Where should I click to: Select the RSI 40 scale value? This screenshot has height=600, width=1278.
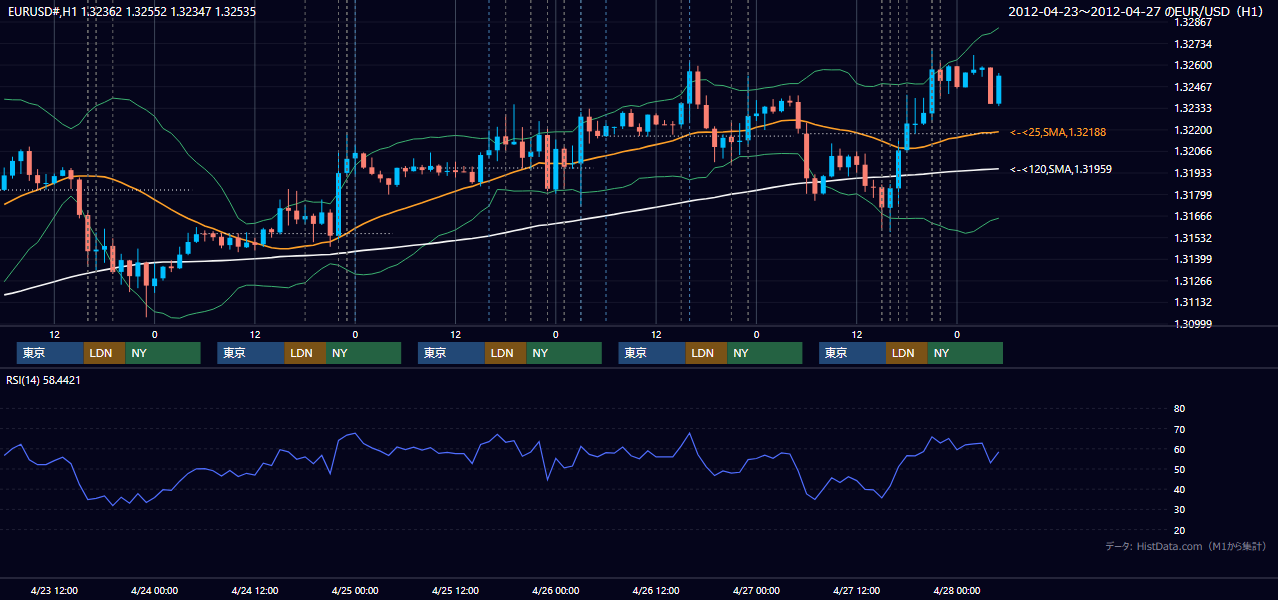point(1179,489)
